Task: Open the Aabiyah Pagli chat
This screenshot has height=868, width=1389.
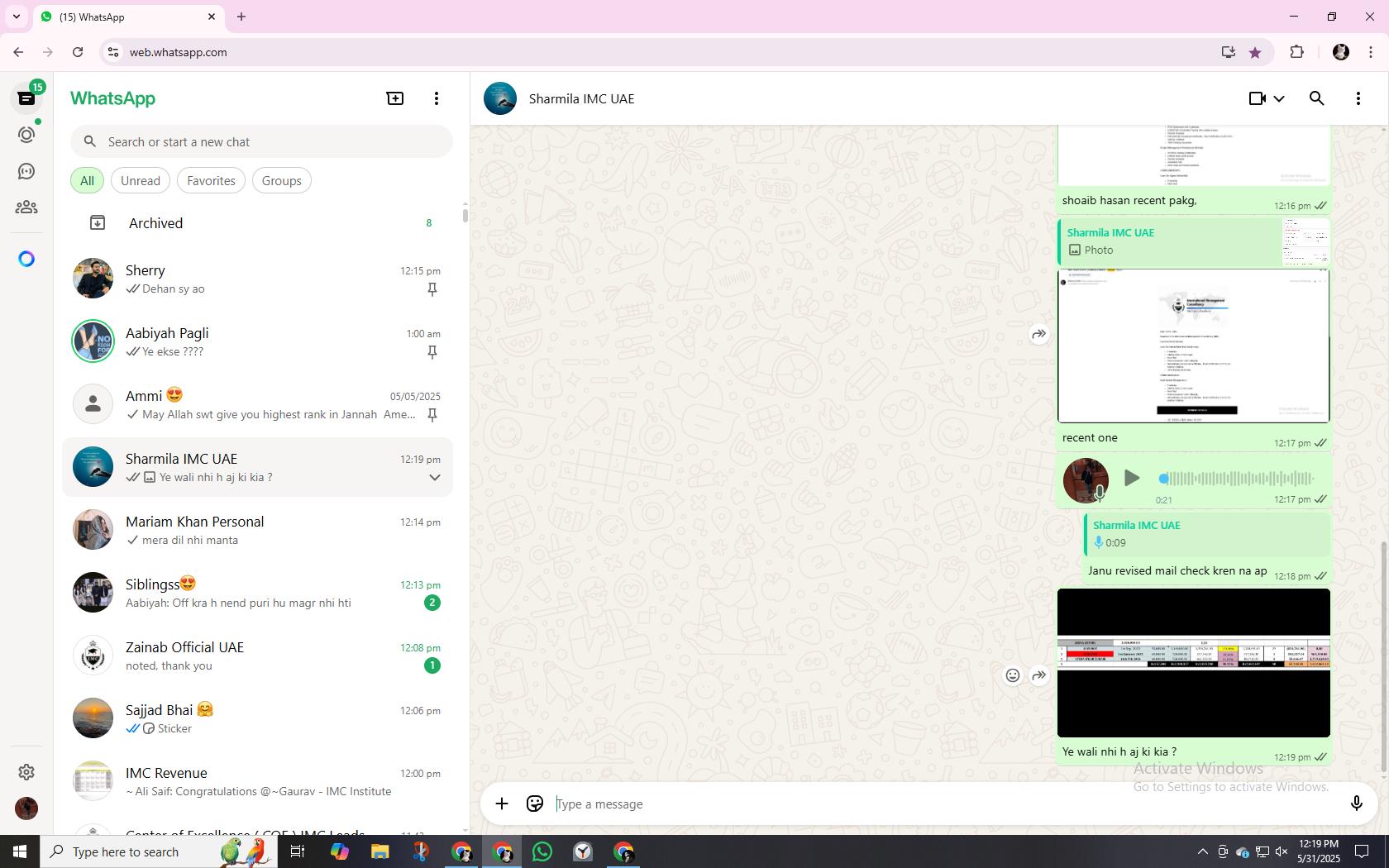Action: [x=258, y=341]
